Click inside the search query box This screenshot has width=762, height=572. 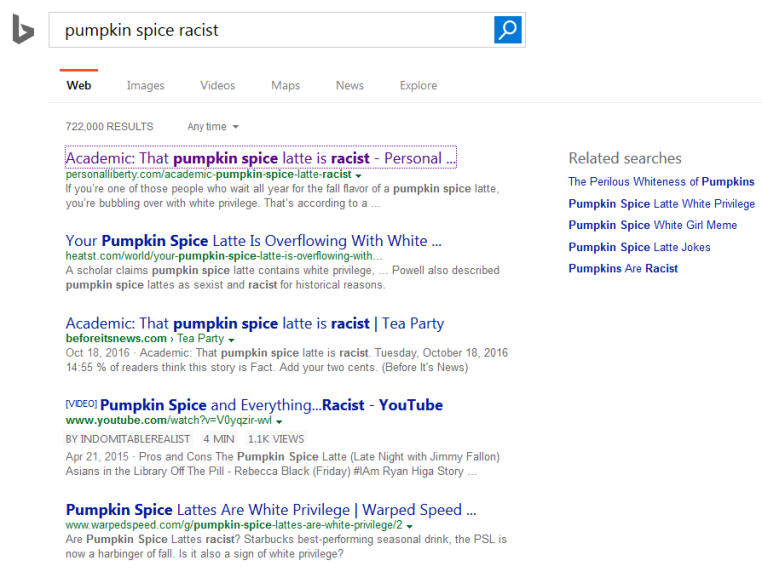pyautogui.click(x=270, y=30)
